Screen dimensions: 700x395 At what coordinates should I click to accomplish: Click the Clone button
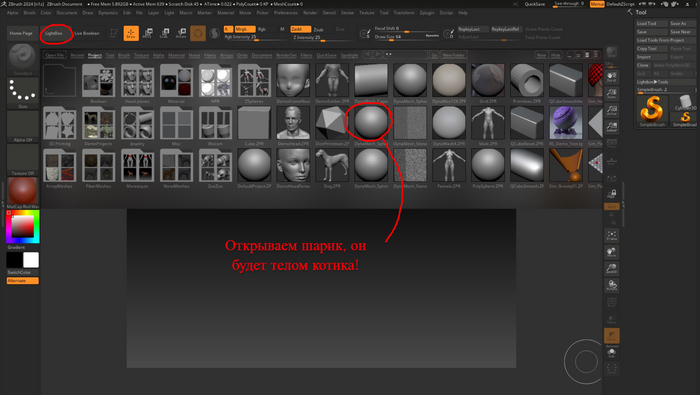(643, 65)
